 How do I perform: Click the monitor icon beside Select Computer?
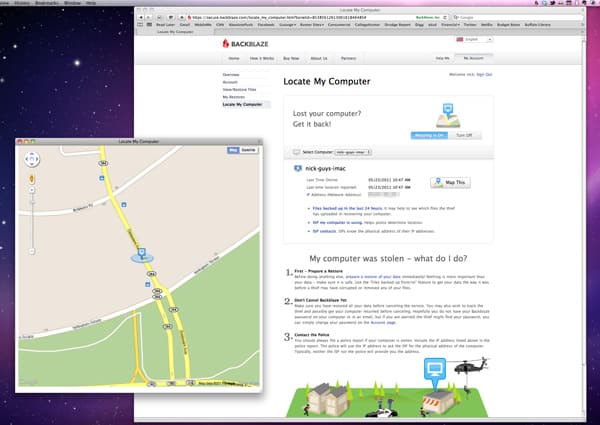[x=295, y=152]
